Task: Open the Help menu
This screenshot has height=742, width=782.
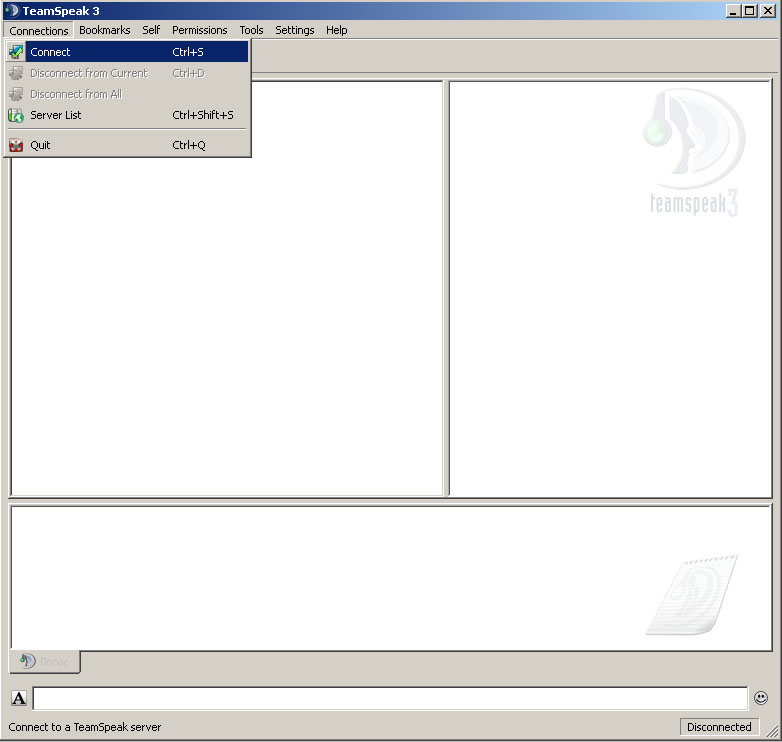Action: [336, 30]
